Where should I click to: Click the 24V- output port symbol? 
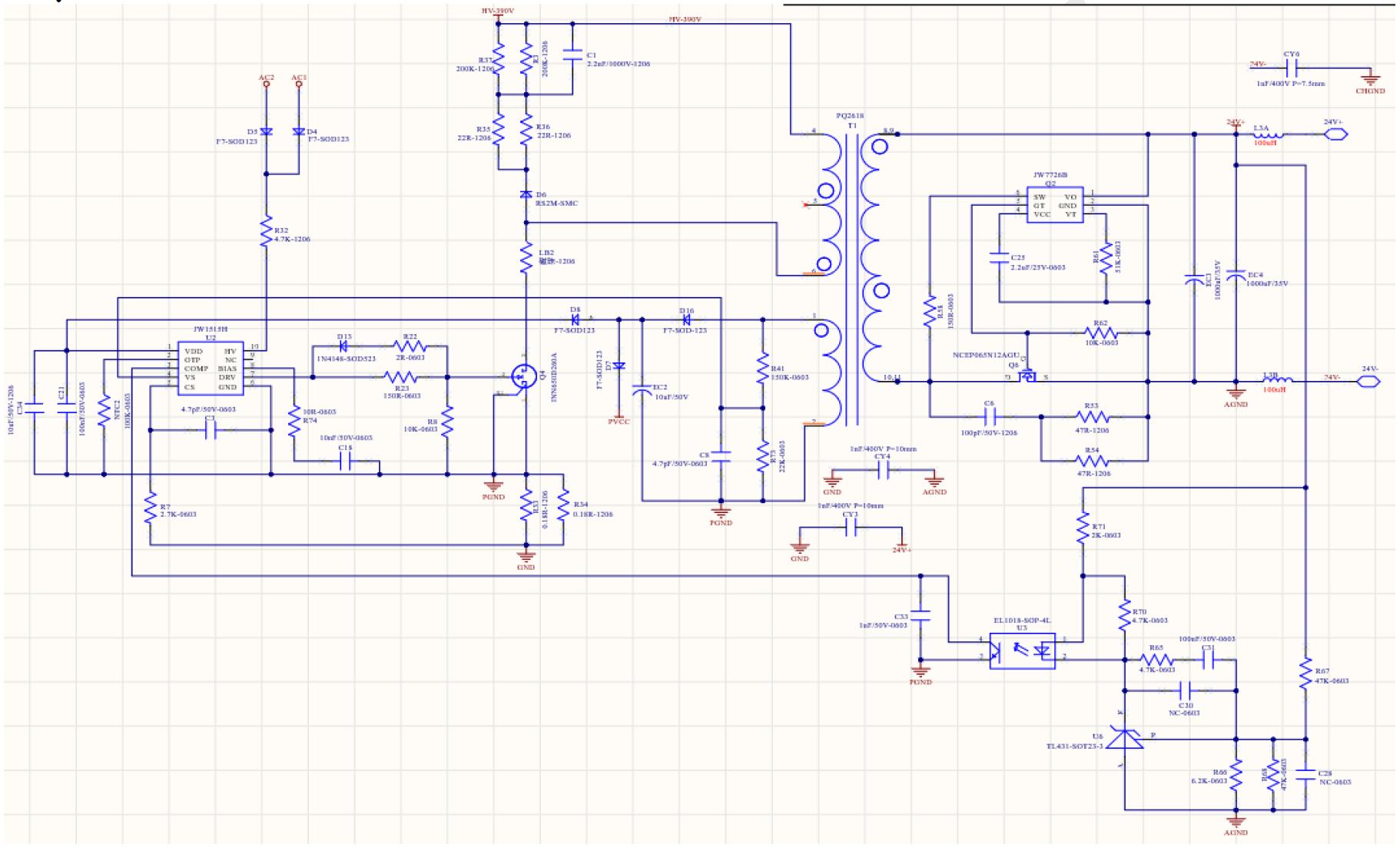tap(1368, 380)
